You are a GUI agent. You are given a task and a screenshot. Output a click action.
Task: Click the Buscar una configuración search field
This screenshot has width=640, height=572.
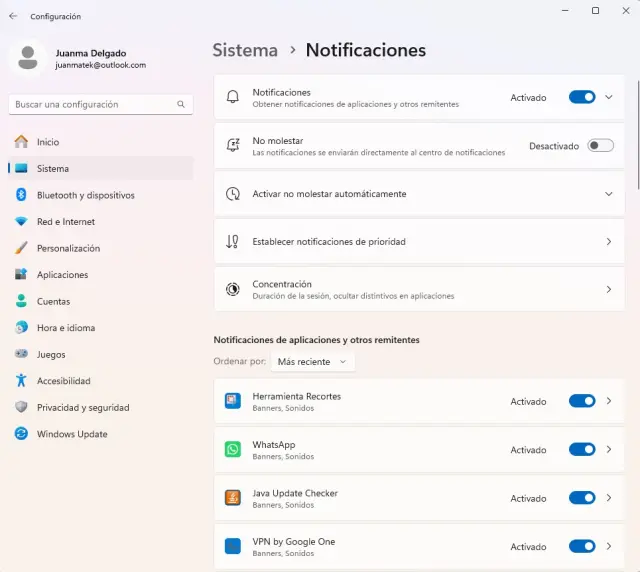pyautogui.click(x=92, y=104)
